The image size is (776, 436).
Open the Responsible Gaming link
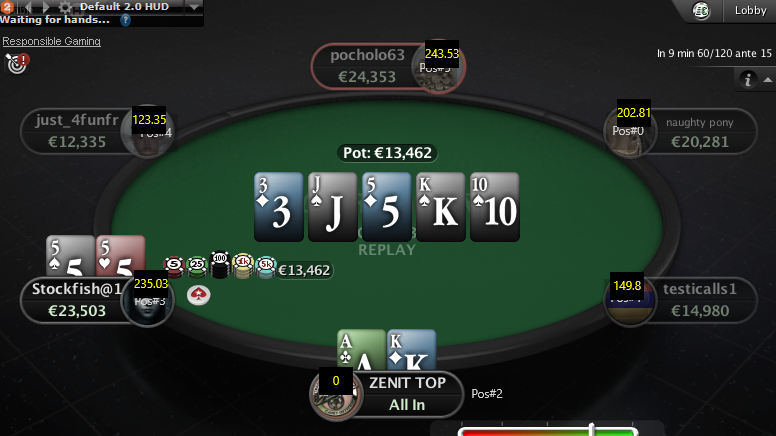click(51, 41)
